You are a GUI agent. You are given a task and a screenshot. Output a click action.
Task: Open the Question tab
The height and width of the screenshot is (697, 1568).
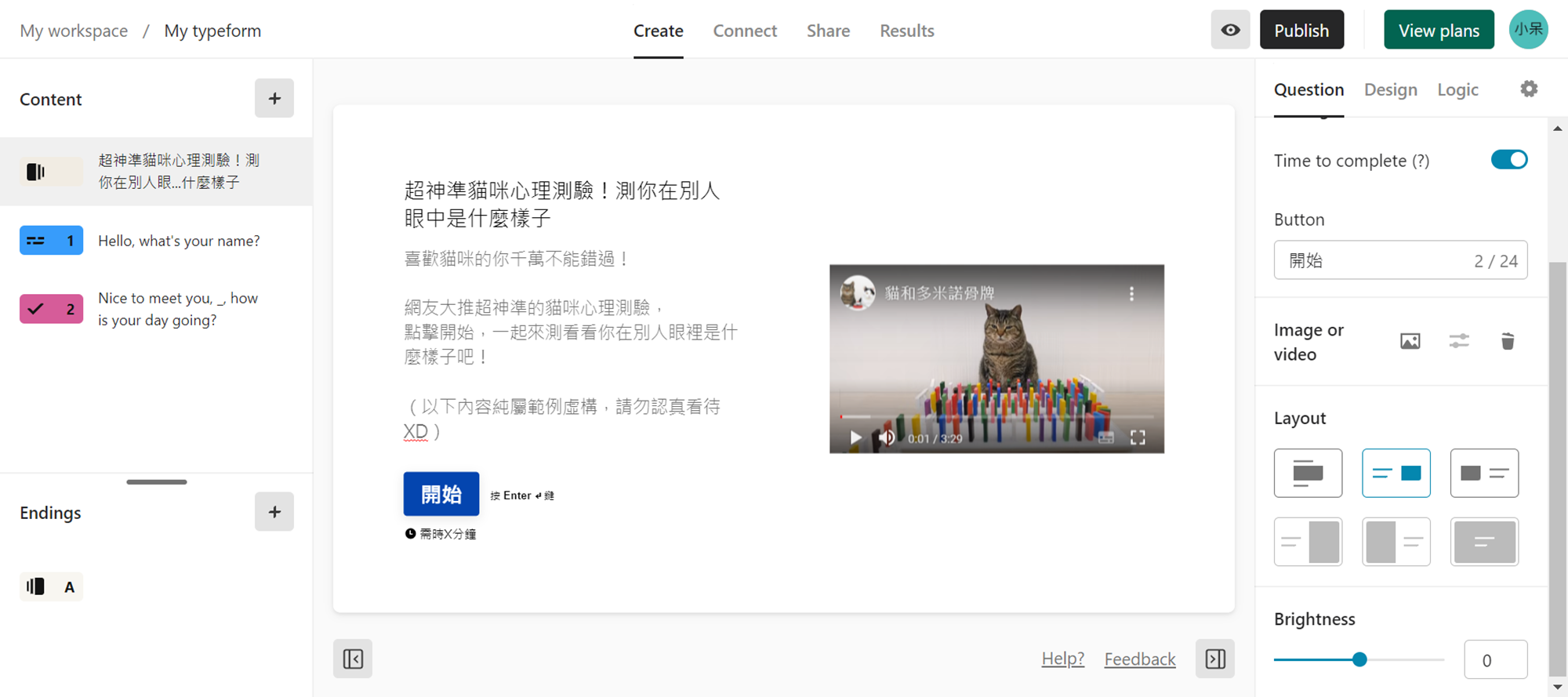coord(1308,89)
